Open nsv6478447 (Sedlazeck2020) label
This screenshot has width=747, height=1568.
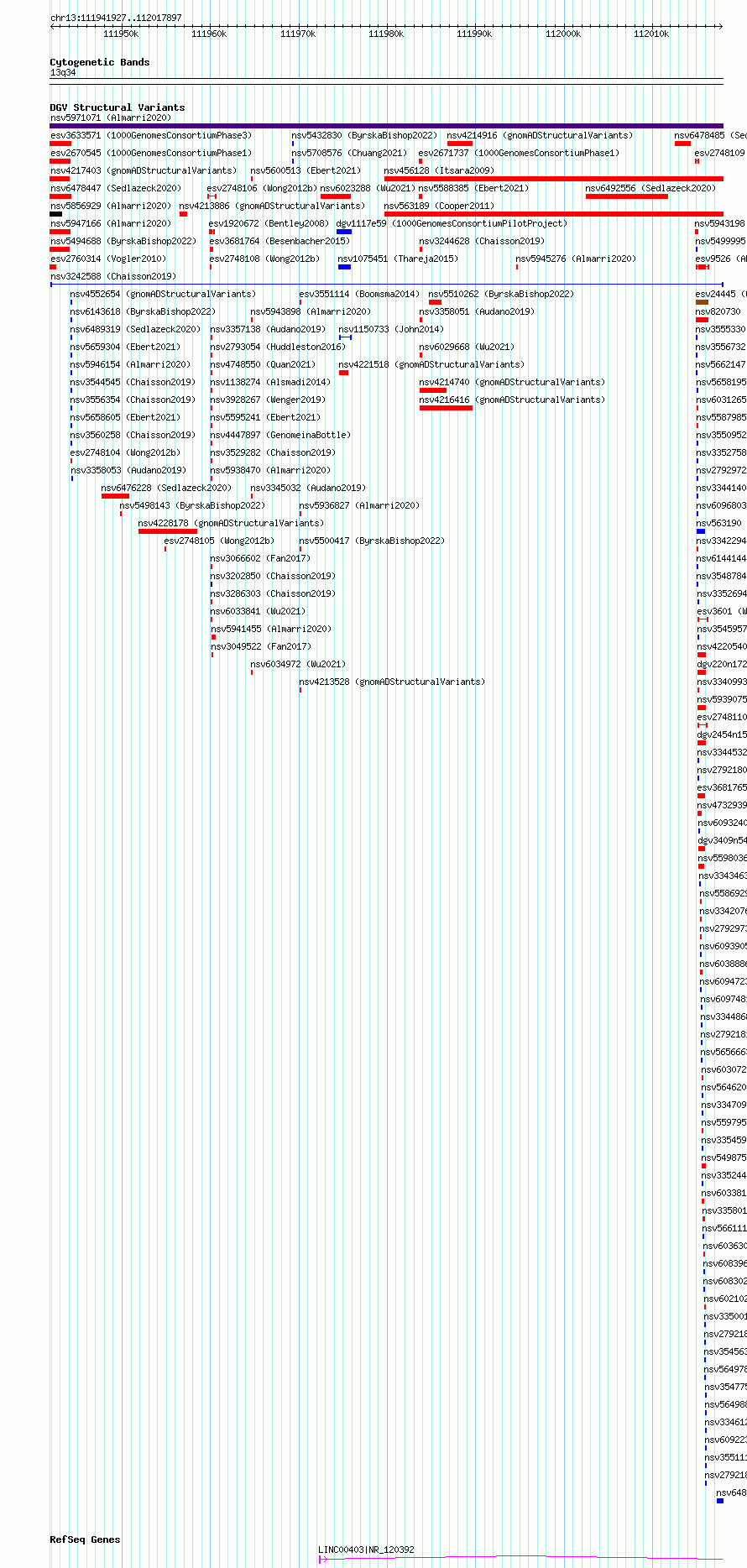pyautogui.click(x=116, y=188)
